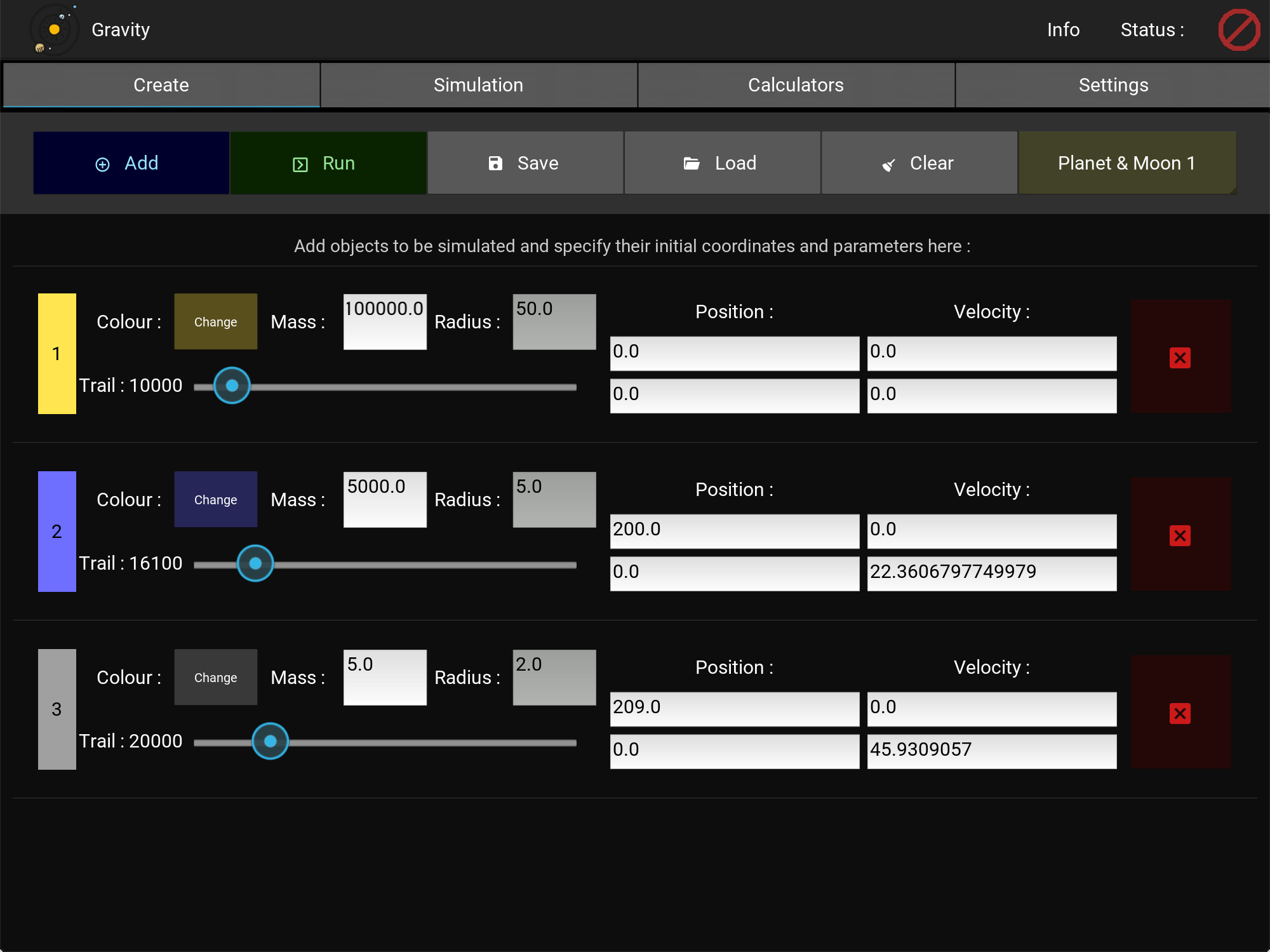Open the Planet & Moon 1 preset dropdown
The image size is (1270, 952).
pyautogui.click(x=1126, y=163)
